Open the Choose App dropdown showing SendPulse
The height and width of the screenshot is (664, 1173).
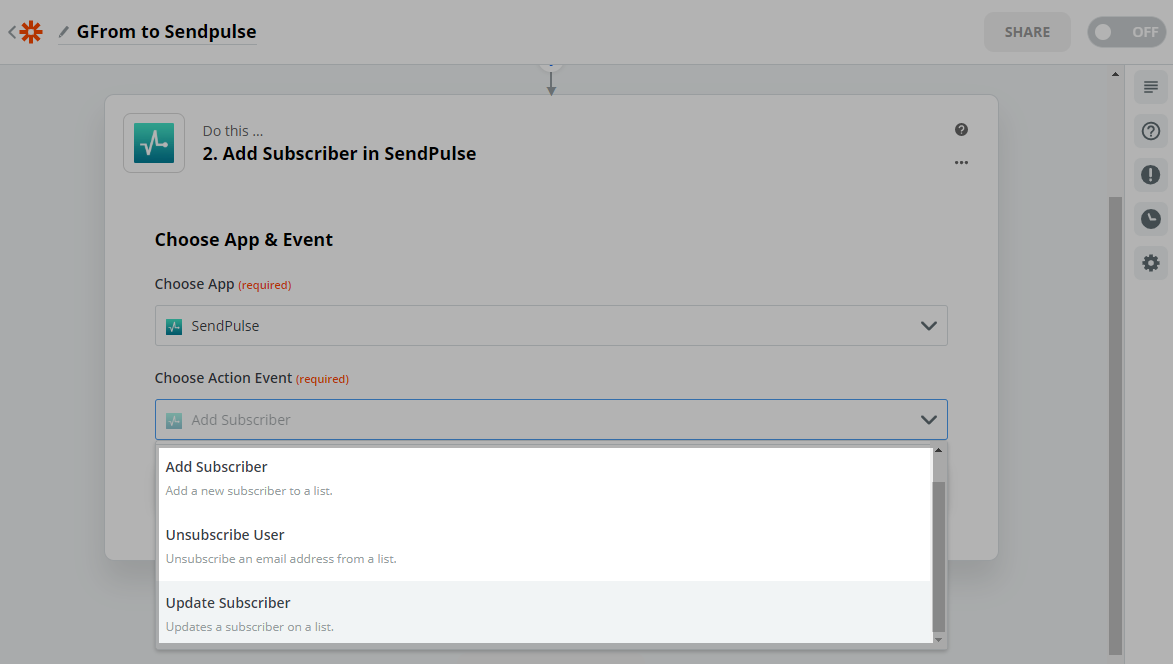coord(550,325)
